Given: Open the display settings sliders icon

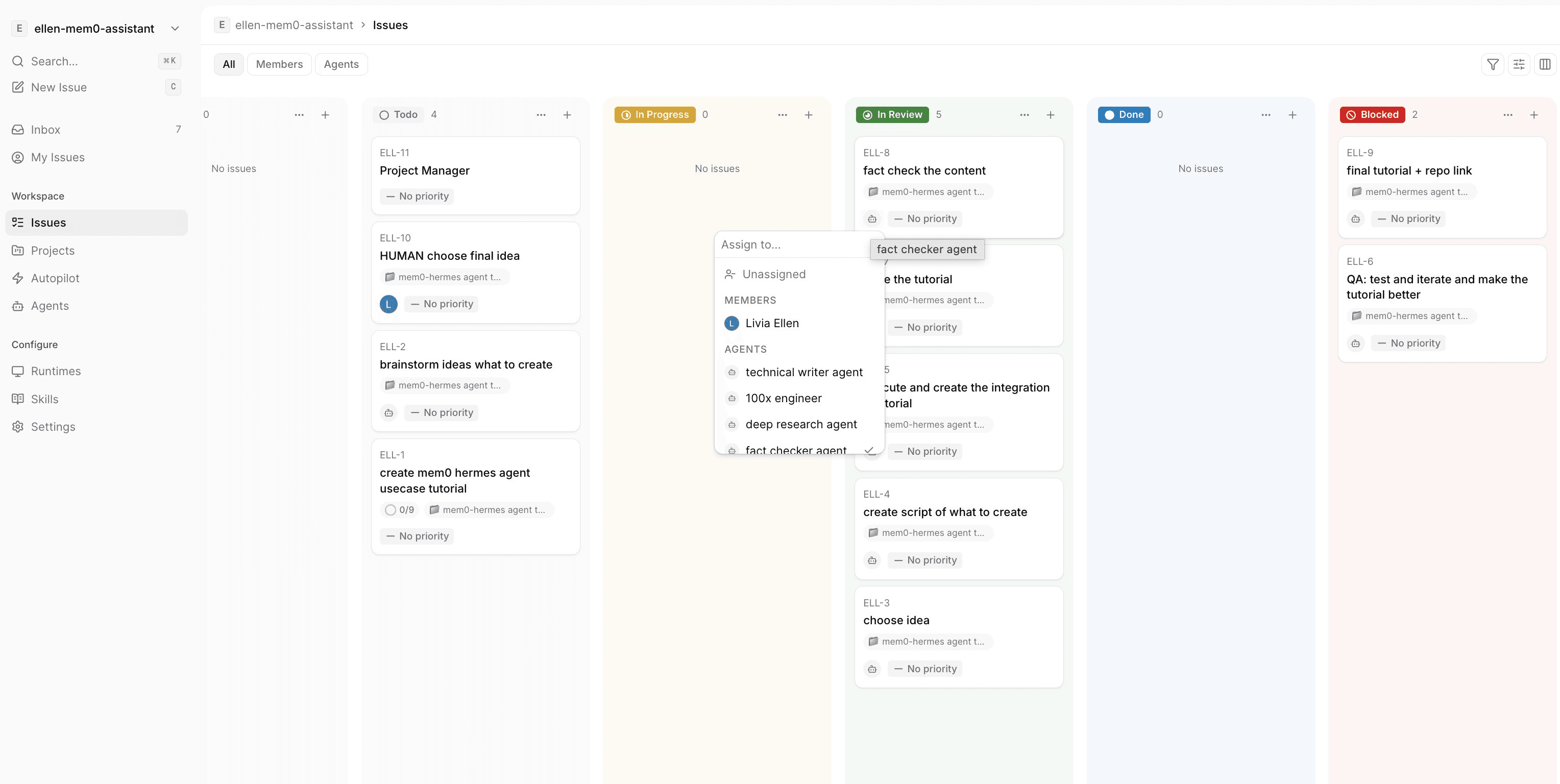Looking at the screenshot, I should tap(1519, 64).
